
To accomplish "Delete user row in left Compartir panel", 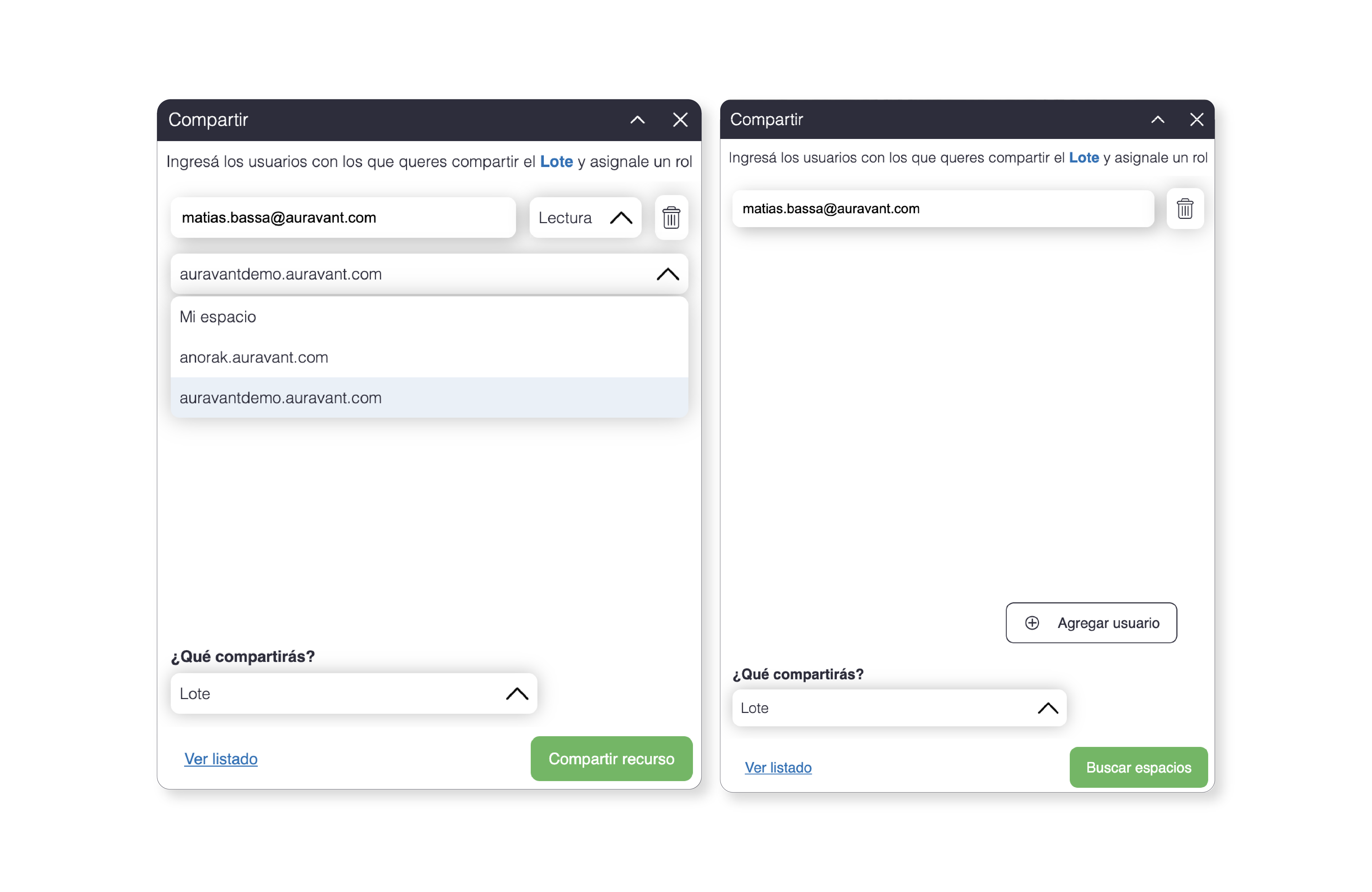I will pyautogui.click(x=671, y=217).
